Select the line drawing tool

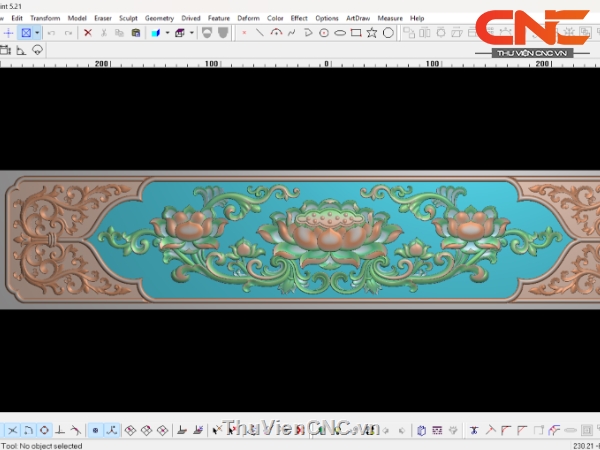coord(260,33)
